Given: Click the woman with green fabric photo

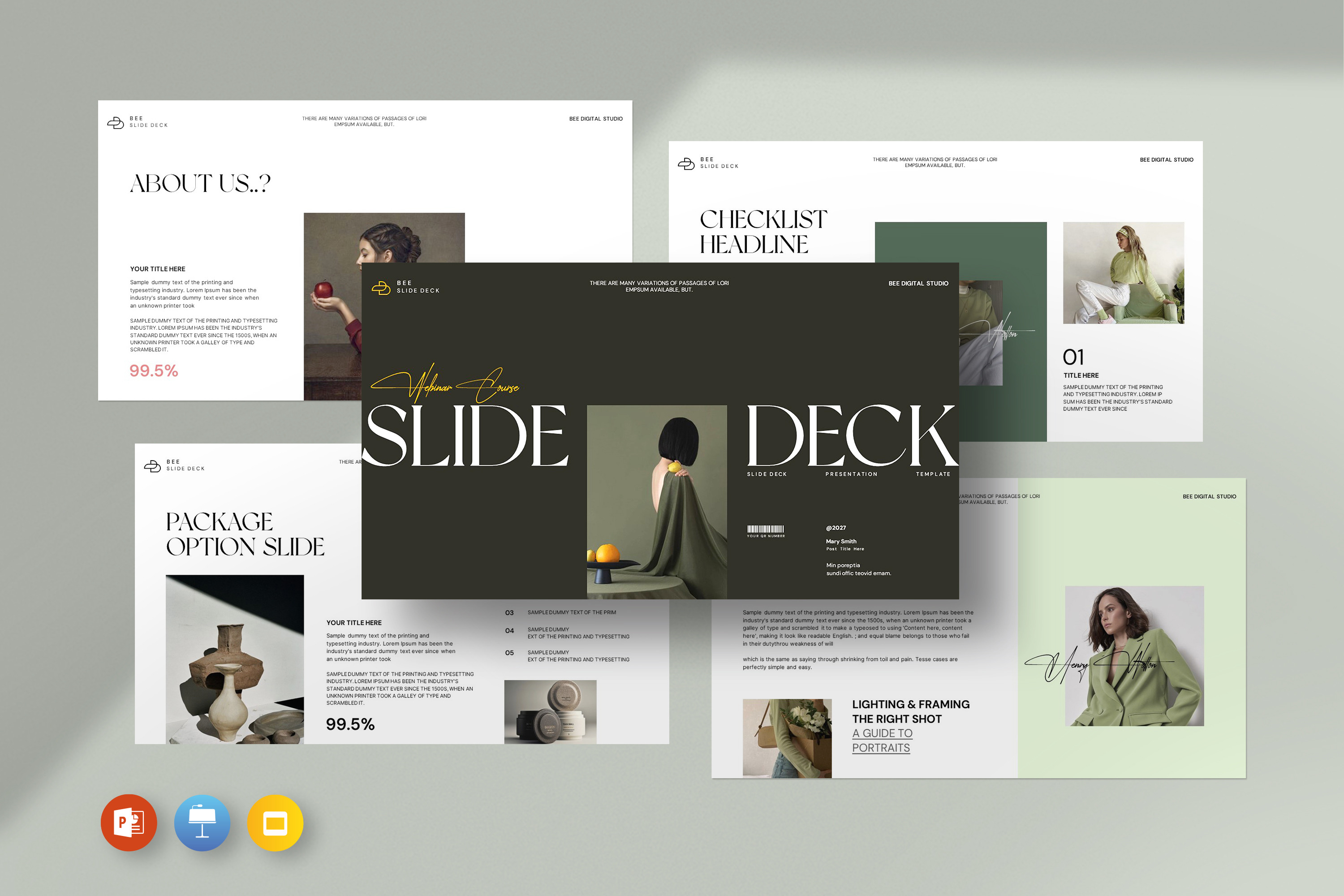Looking at the screenshot, I should [657, 502].
